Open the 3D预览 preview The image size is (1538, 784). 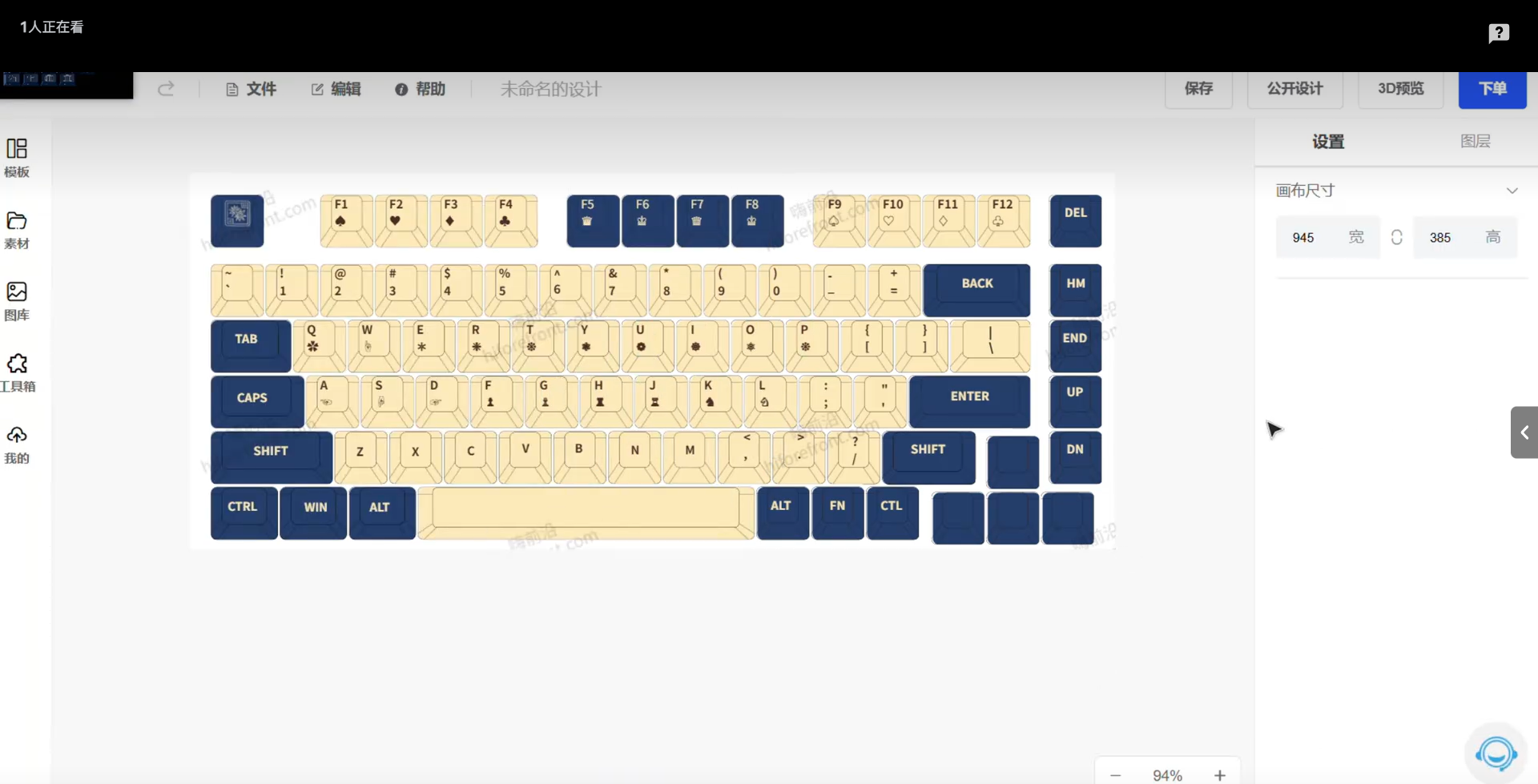tap(1401, 89)
